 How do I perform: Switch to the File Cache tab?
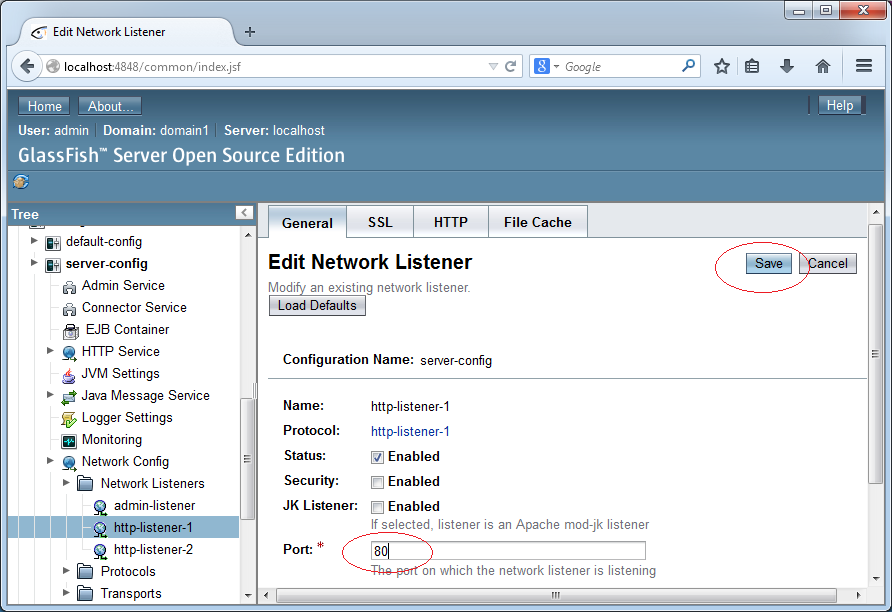tap(538, 222)
